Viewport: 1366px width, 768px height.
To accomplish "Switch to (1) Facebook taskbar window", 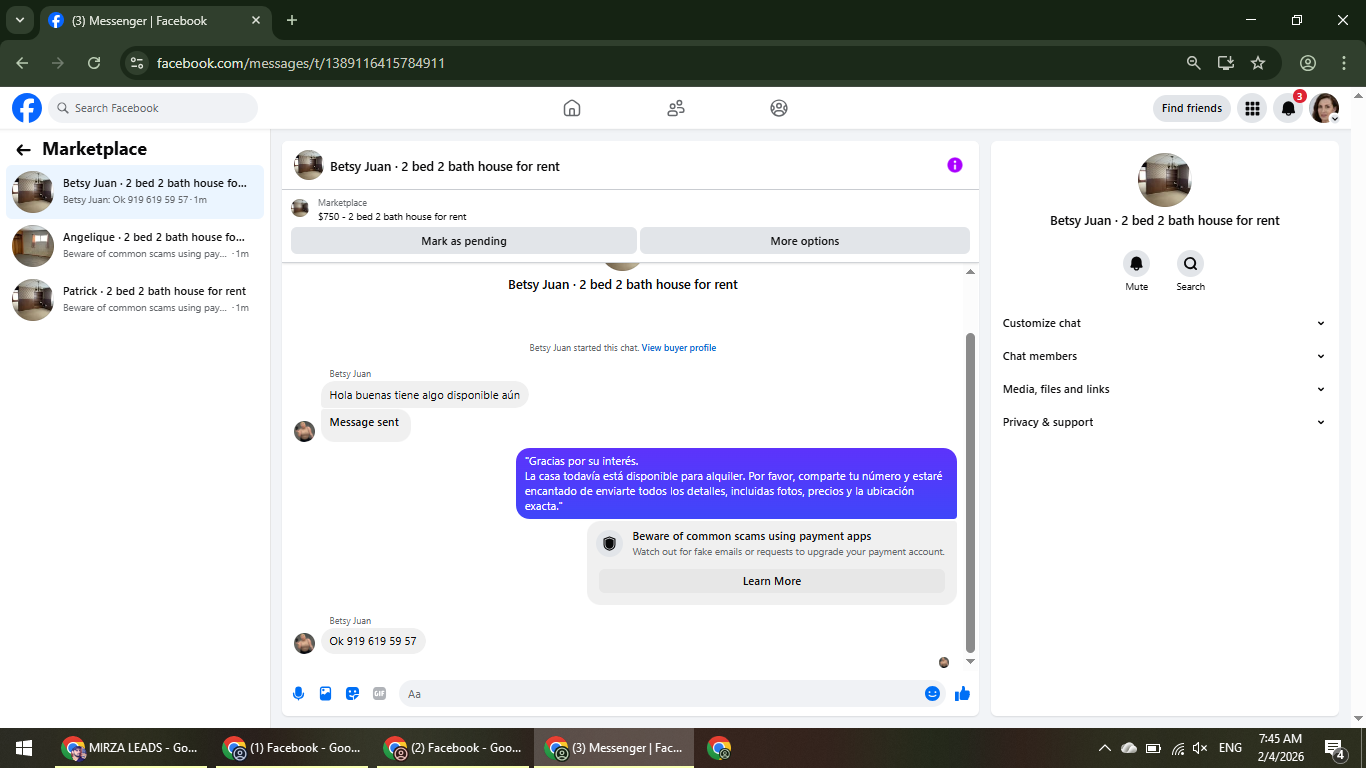I will [291, 748].
